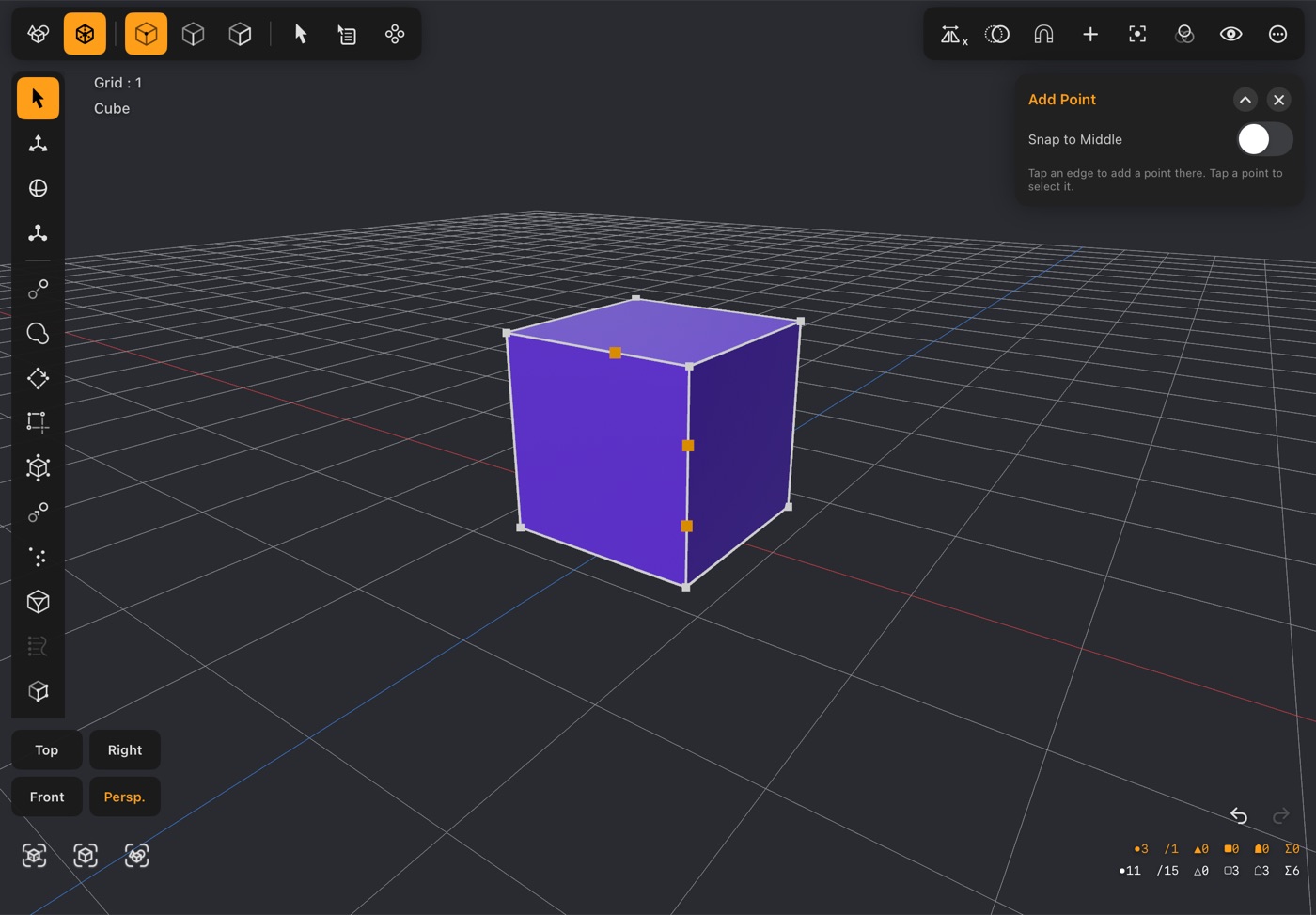Viewport: 1316px width, 915px height.
Task: Choose the scattered dots tool
Action: [x=38, y=557]
